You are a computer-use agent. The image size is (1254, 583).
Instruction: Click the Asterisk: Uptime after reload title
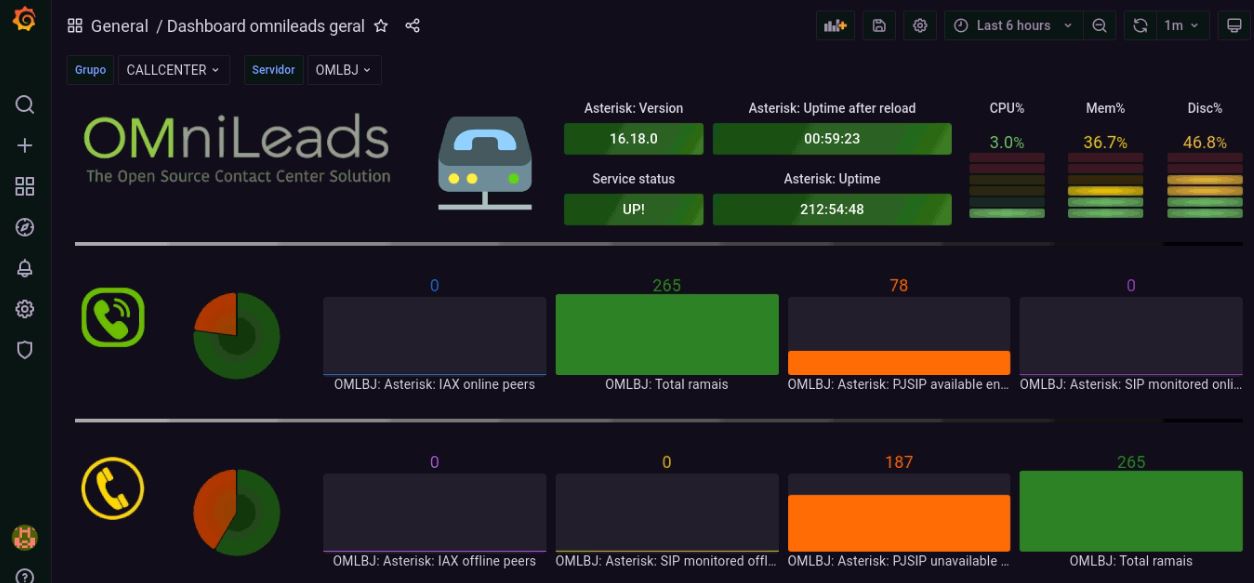click(x=832, y=108)
